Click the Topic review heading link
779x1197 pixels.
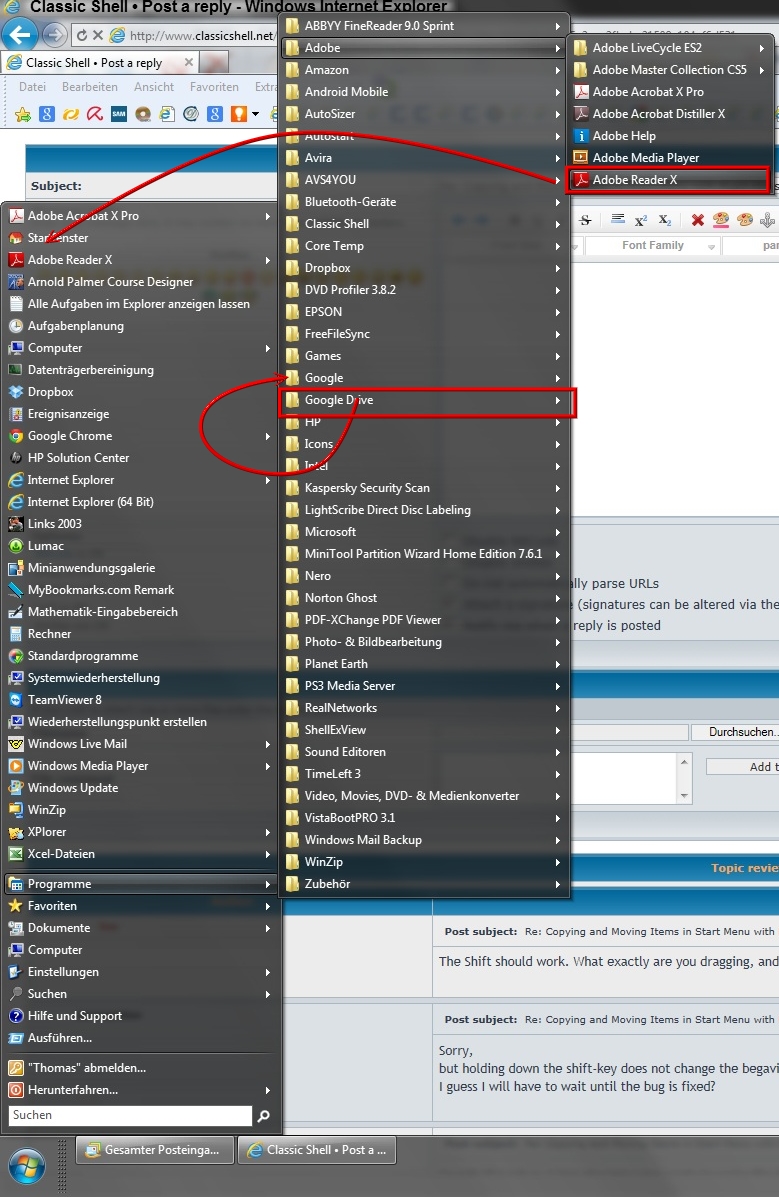(x=745, y=868)
